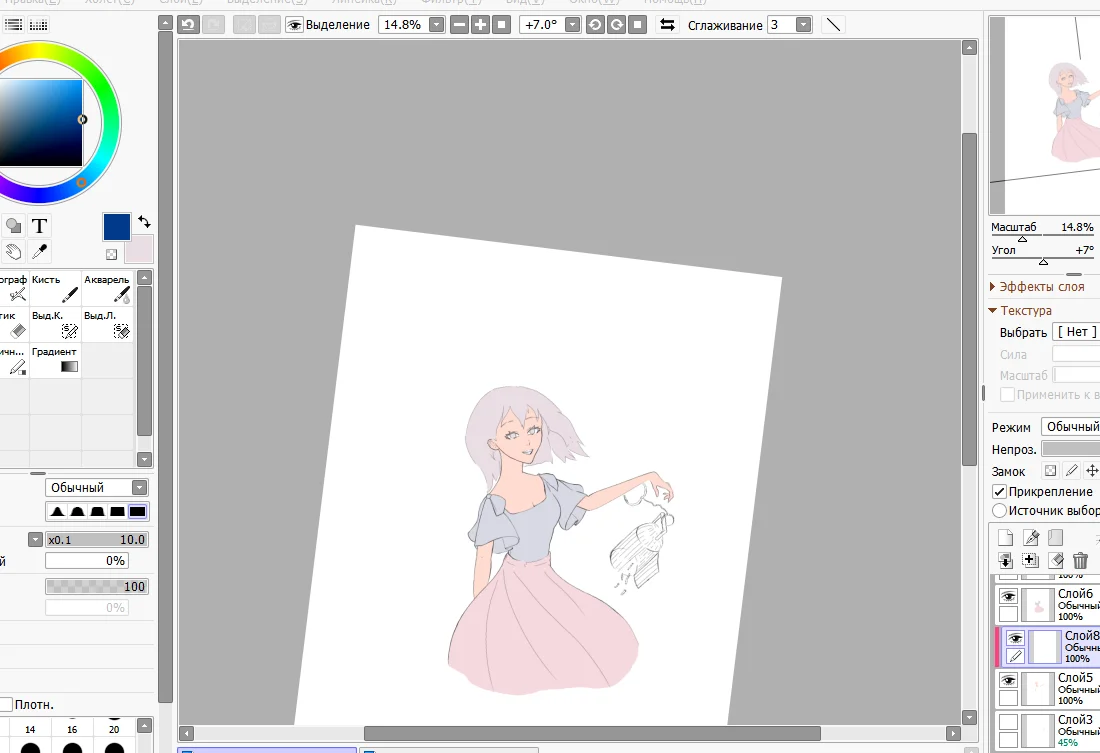Select the Акварель (Watercolor) tool
Image resolution: width=1100 pixels, height=753 pixels.
click(x=108, y=289)
